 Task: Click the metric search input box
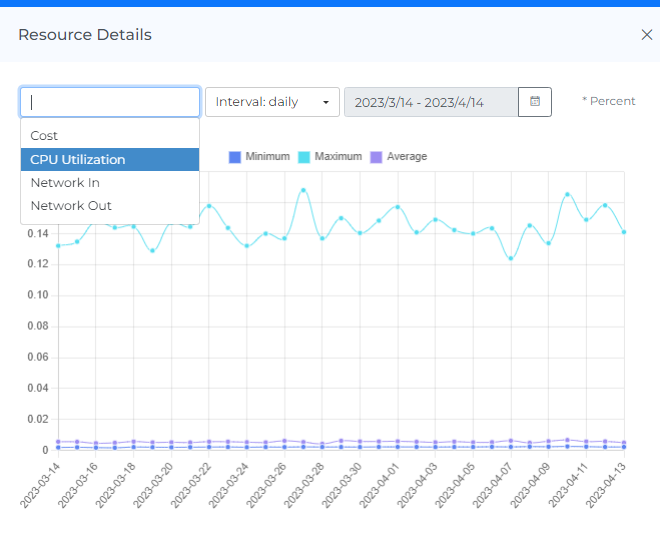[110, 102]
